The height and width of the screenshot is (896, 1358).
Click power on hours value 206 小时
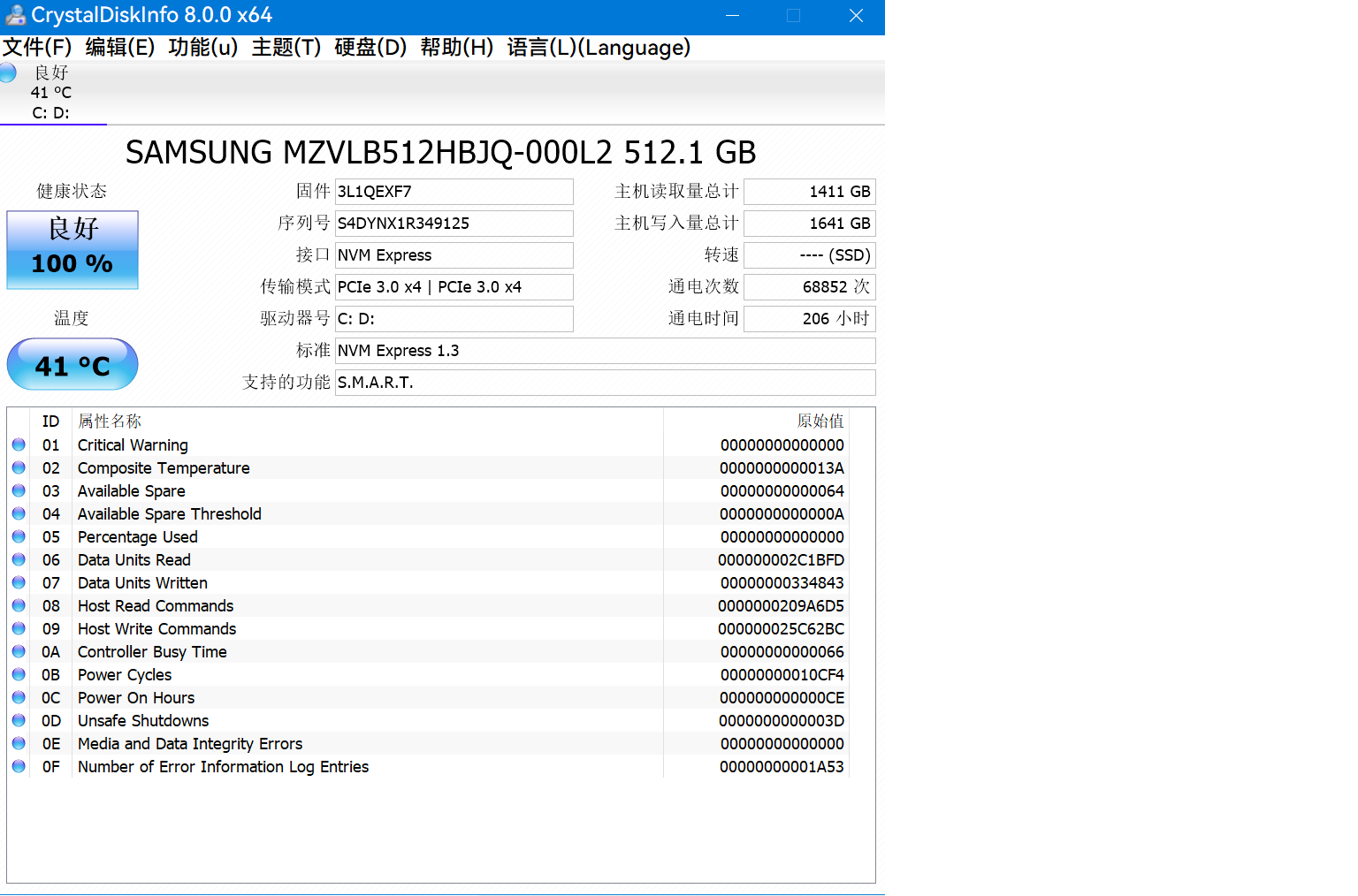[810, 319]
